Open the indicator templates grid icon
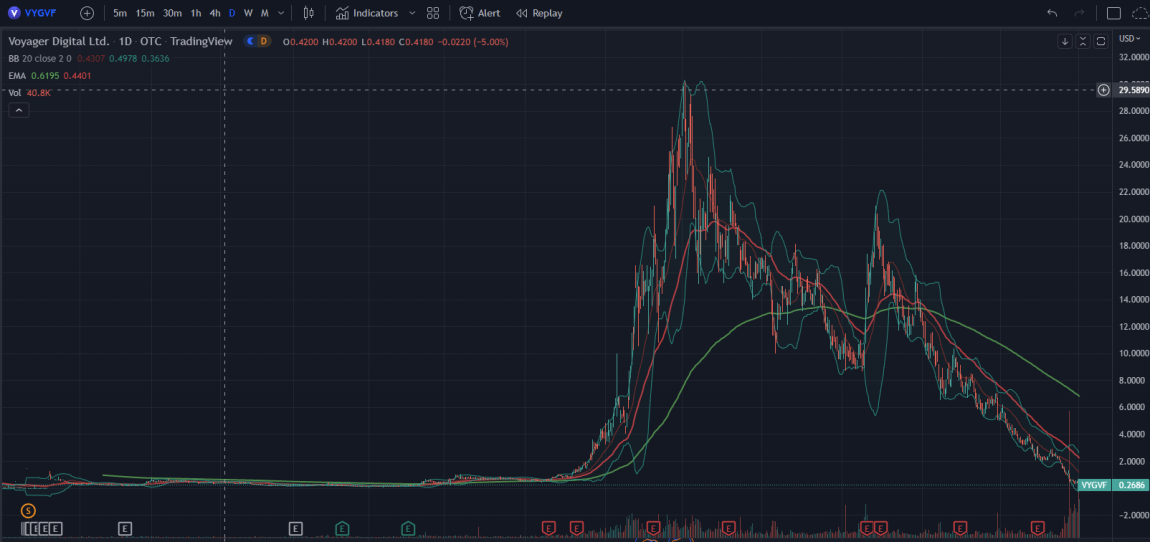The width and height of the screenshot is (1150, 542). point(433,13)
